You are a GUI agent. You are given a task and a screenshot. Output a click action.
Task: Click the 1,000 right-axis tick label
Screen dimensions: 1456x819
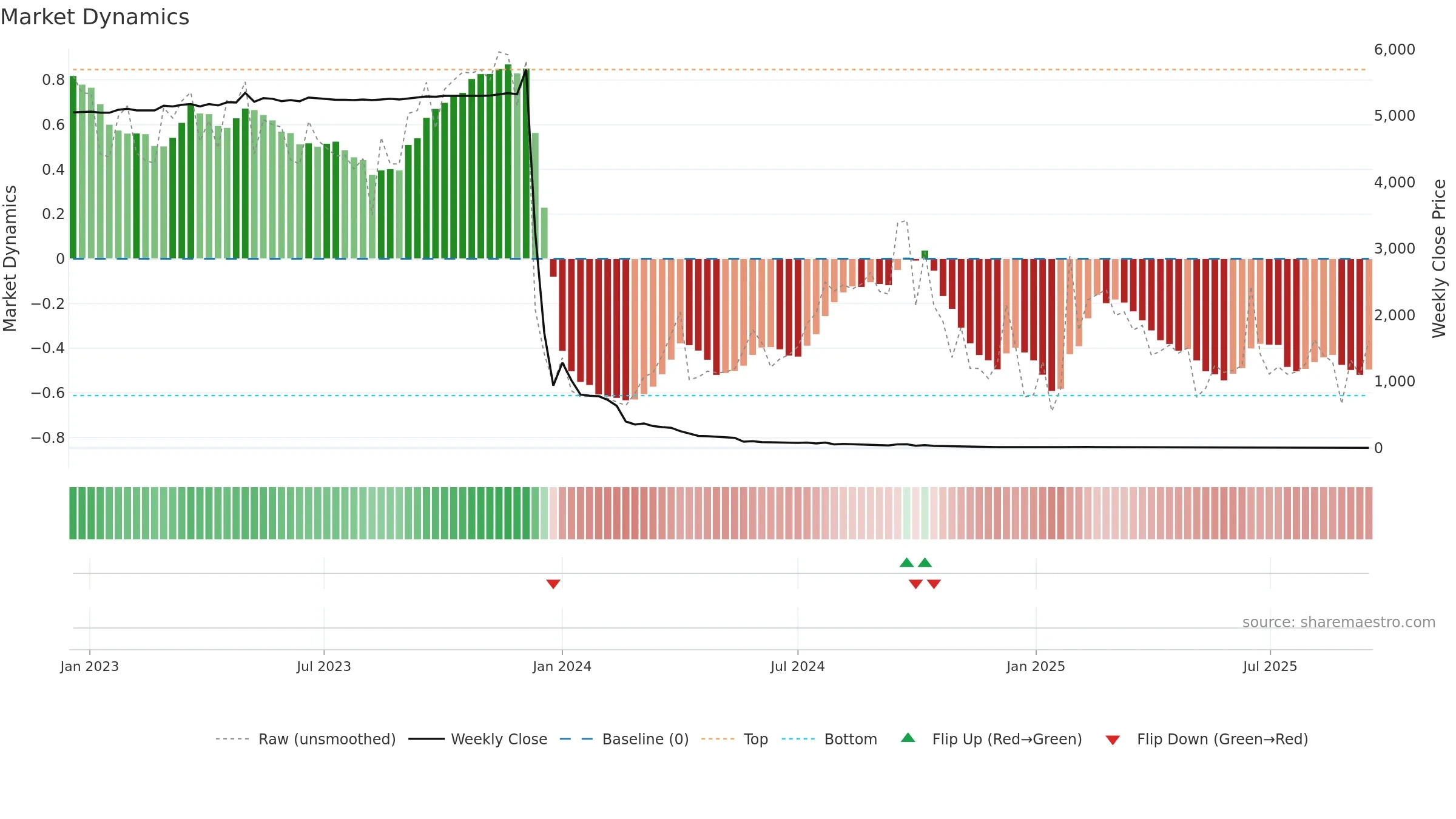pyautogui.click(x=1395, y=382)
